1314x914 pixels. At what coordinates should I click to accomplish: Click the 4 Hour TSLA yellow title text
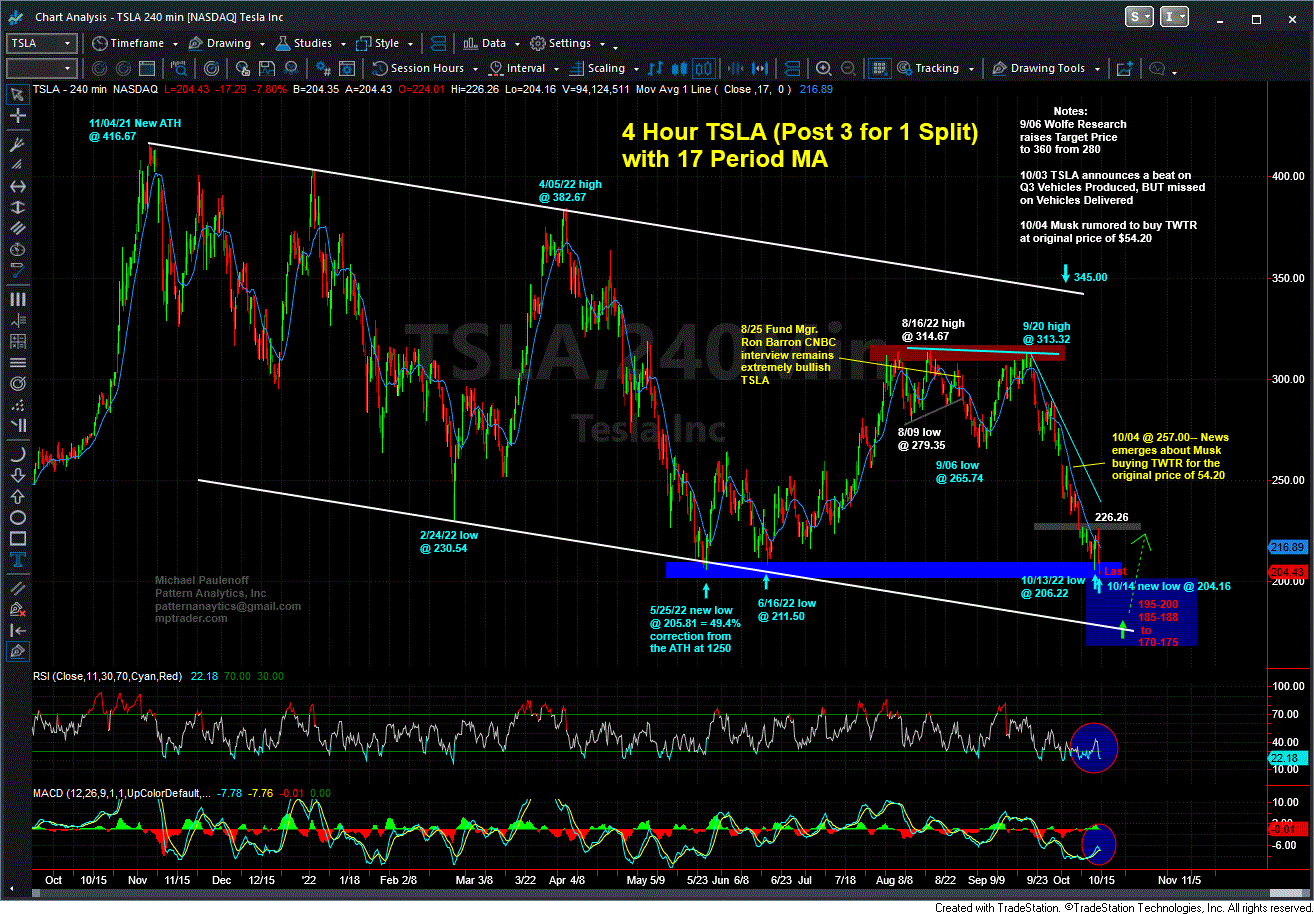coord(799,145)
